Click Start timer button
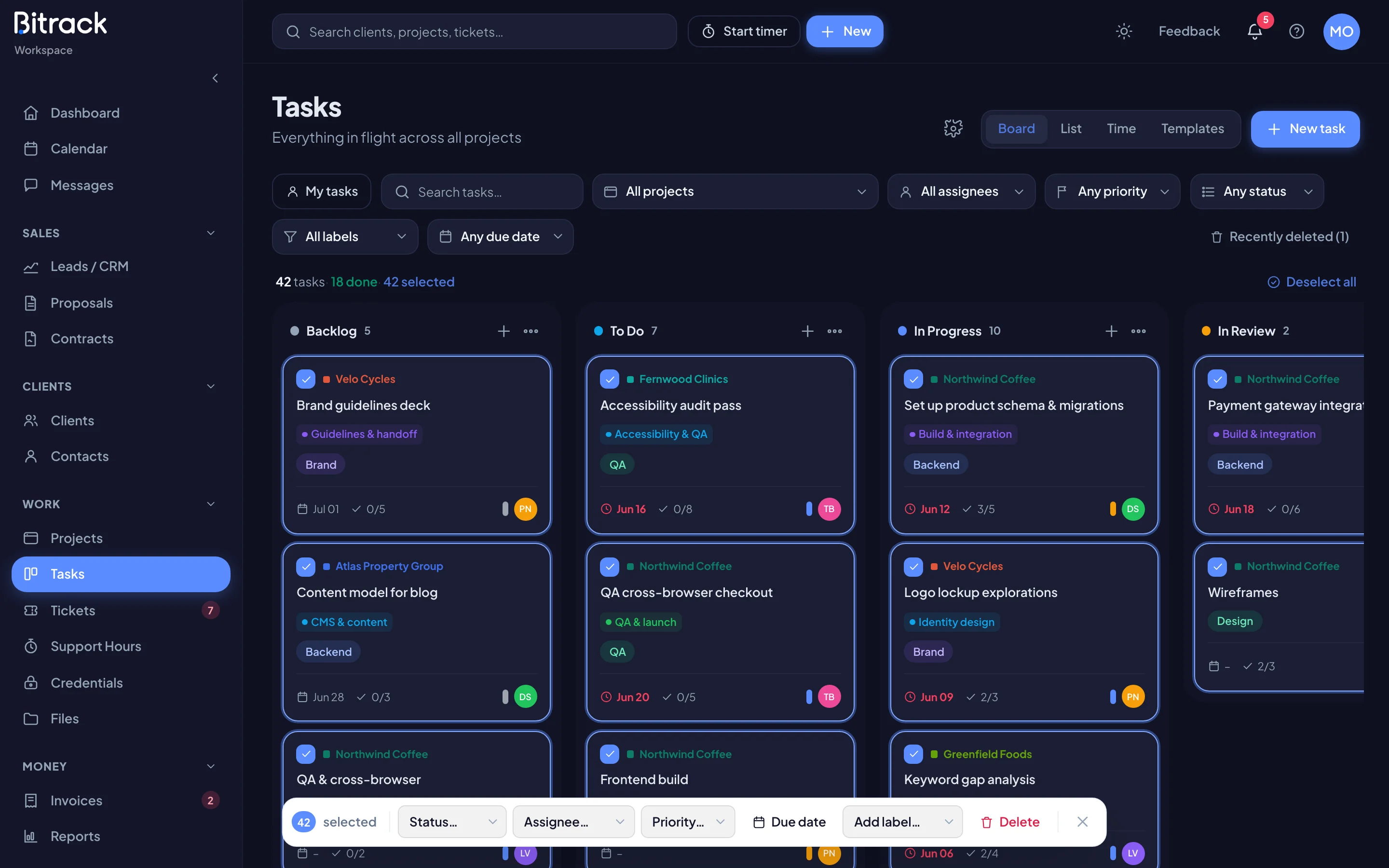 point(744,31)
